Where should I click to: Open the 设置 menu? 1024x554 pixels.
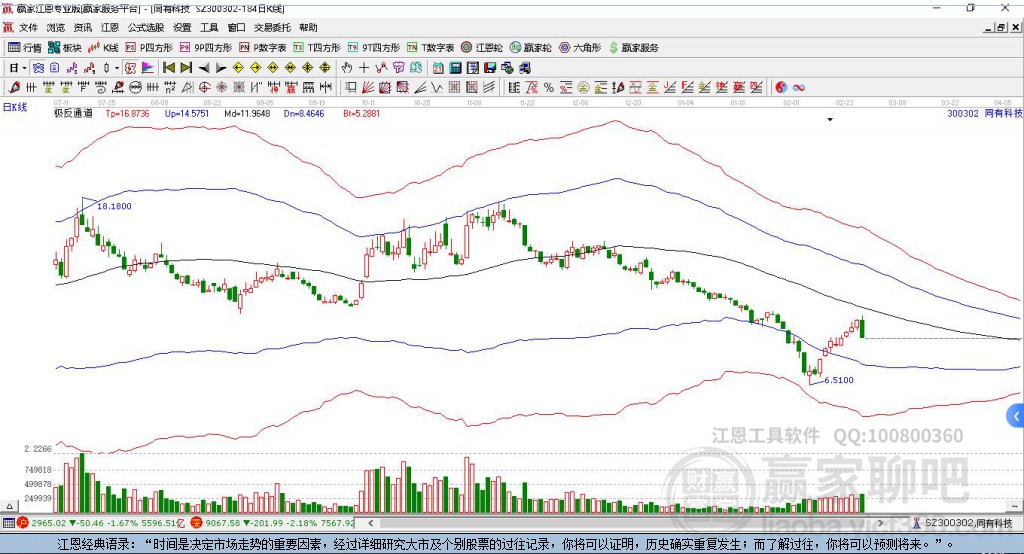[x=182, y=27]
